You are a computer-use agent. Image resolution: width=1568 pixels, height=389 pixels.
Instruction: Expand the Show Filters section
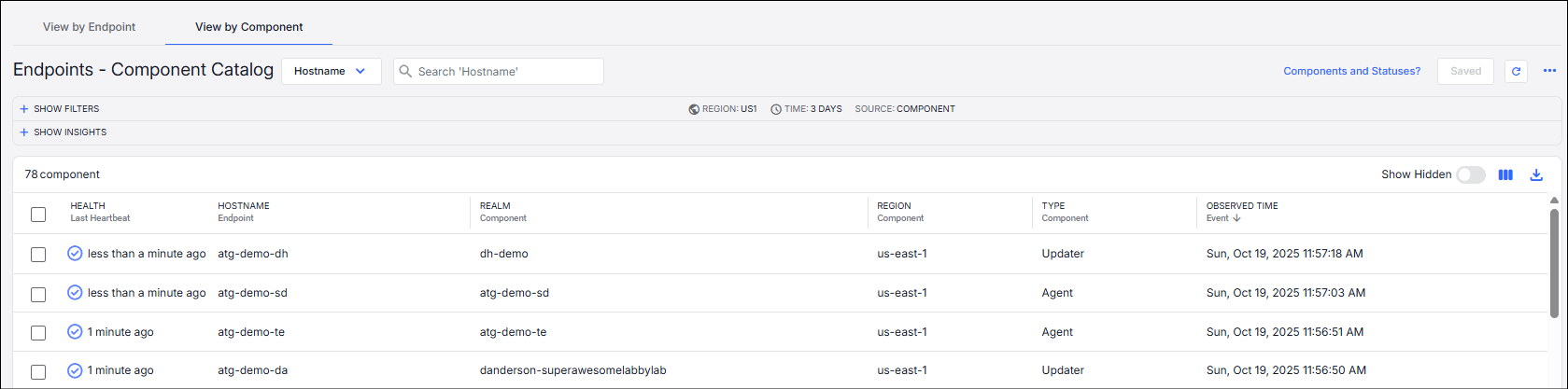click(x=60, y=109)
